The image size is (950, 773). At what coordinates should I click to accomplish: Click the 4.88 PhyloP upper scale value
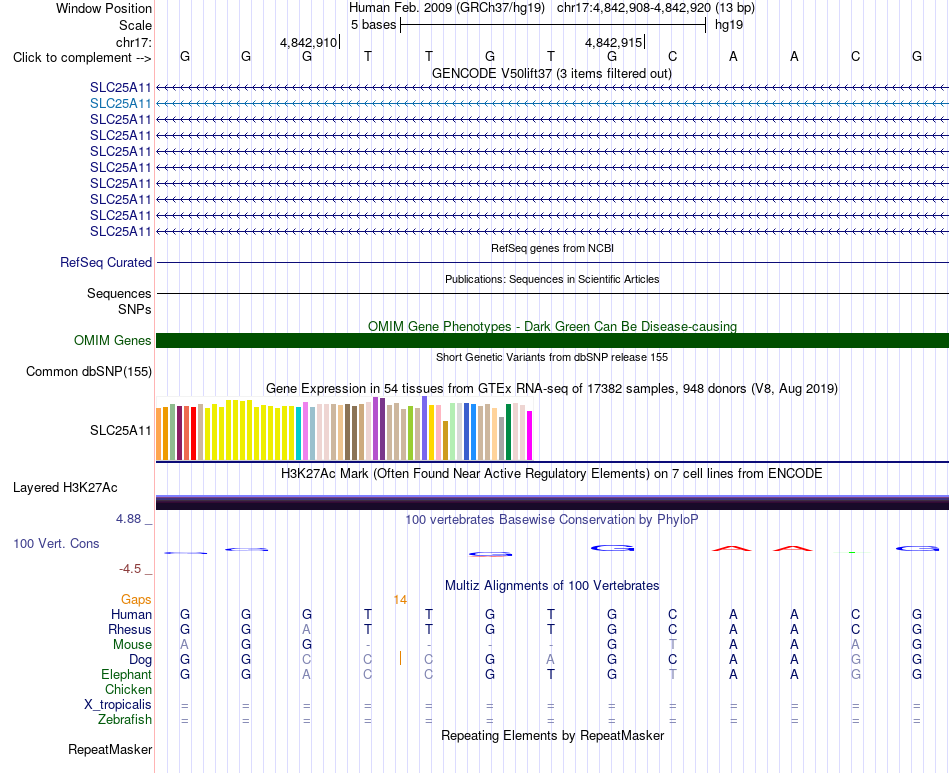click(128, 519)
